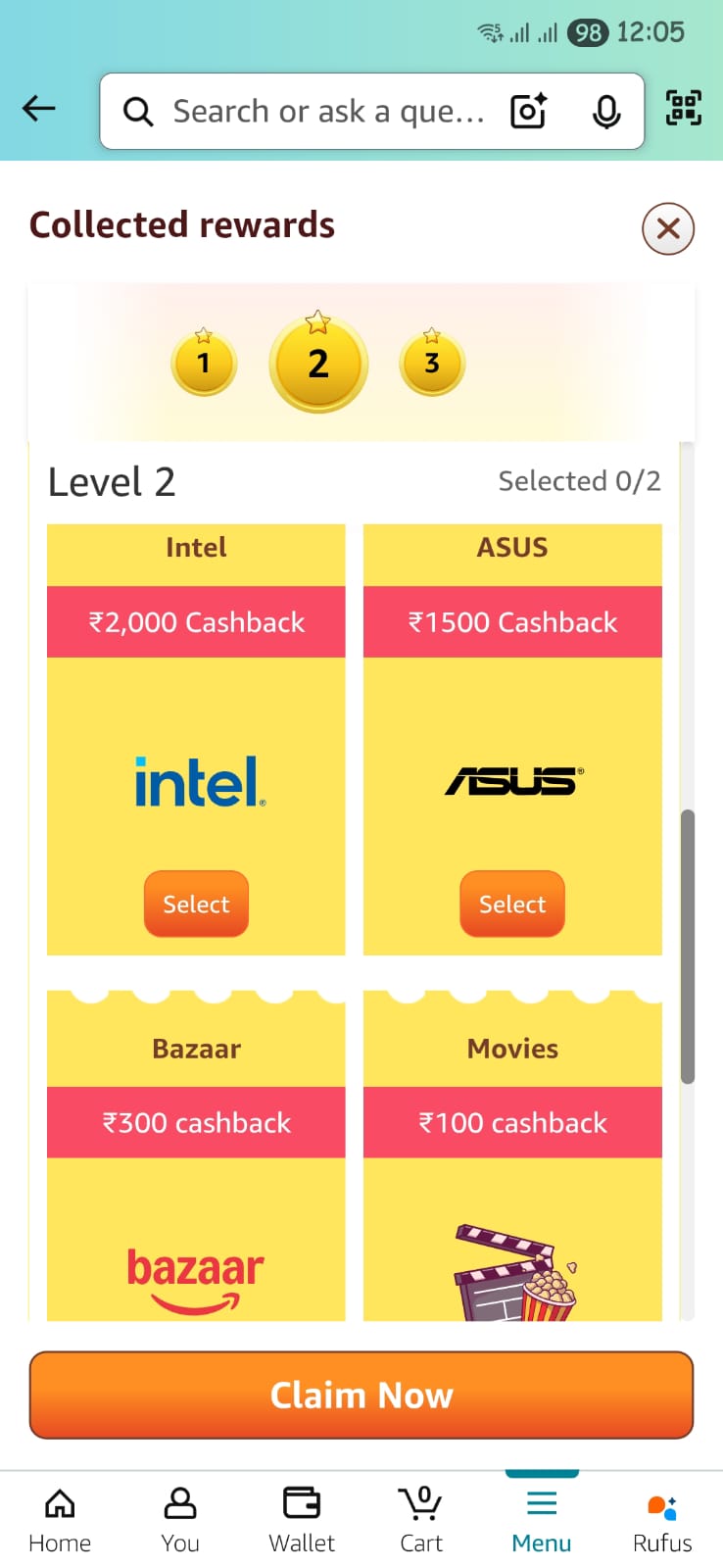This screenshot has width=723, height=1568.
Task: Select the highlighted Level 2 coin
Action: (318, 365)
